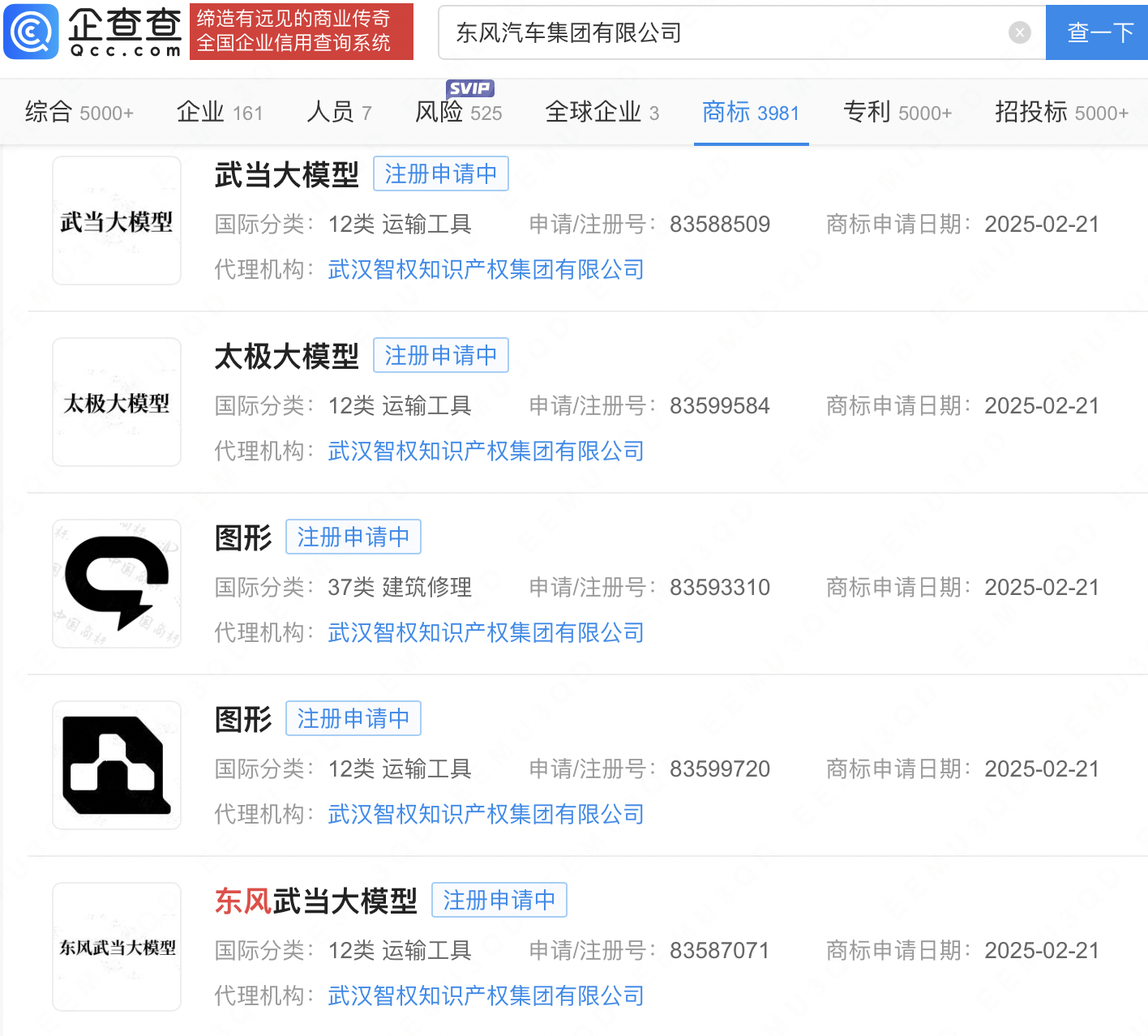This screenshot has width=1148, height=1036.
Task: Click the SVIP badge icon
Action: pyautogui.click(x=470, y=88)
